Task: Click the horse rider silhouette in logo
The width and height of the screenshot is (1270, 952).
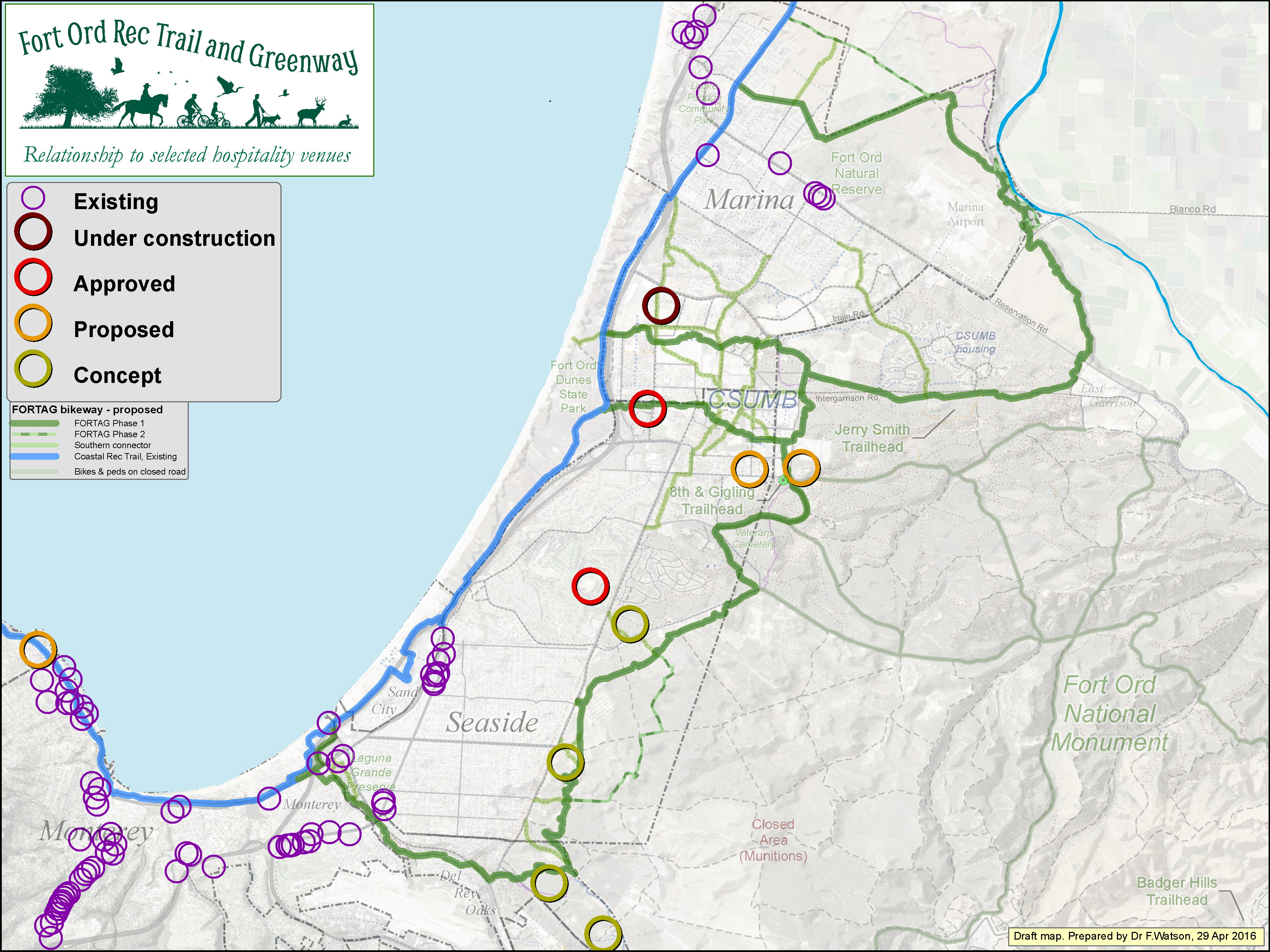Action: [x=144, y=106]
